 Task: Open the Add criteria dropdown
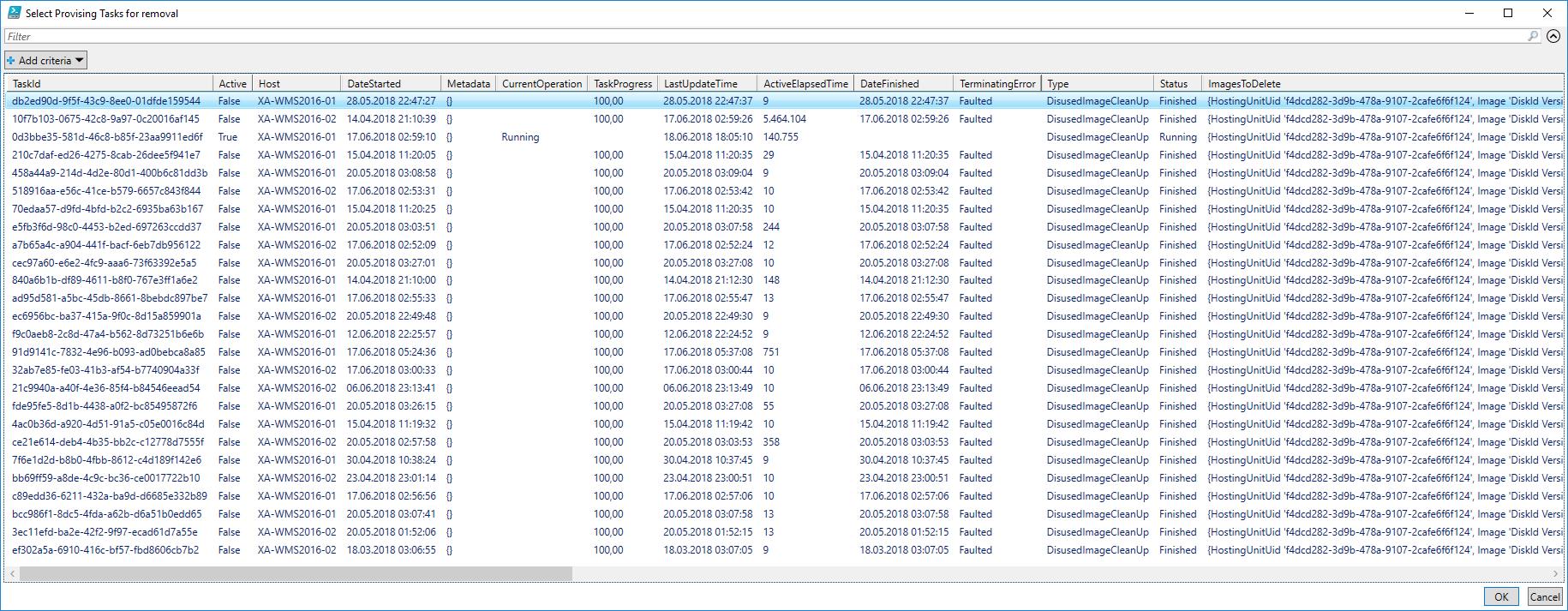(46, 61)
